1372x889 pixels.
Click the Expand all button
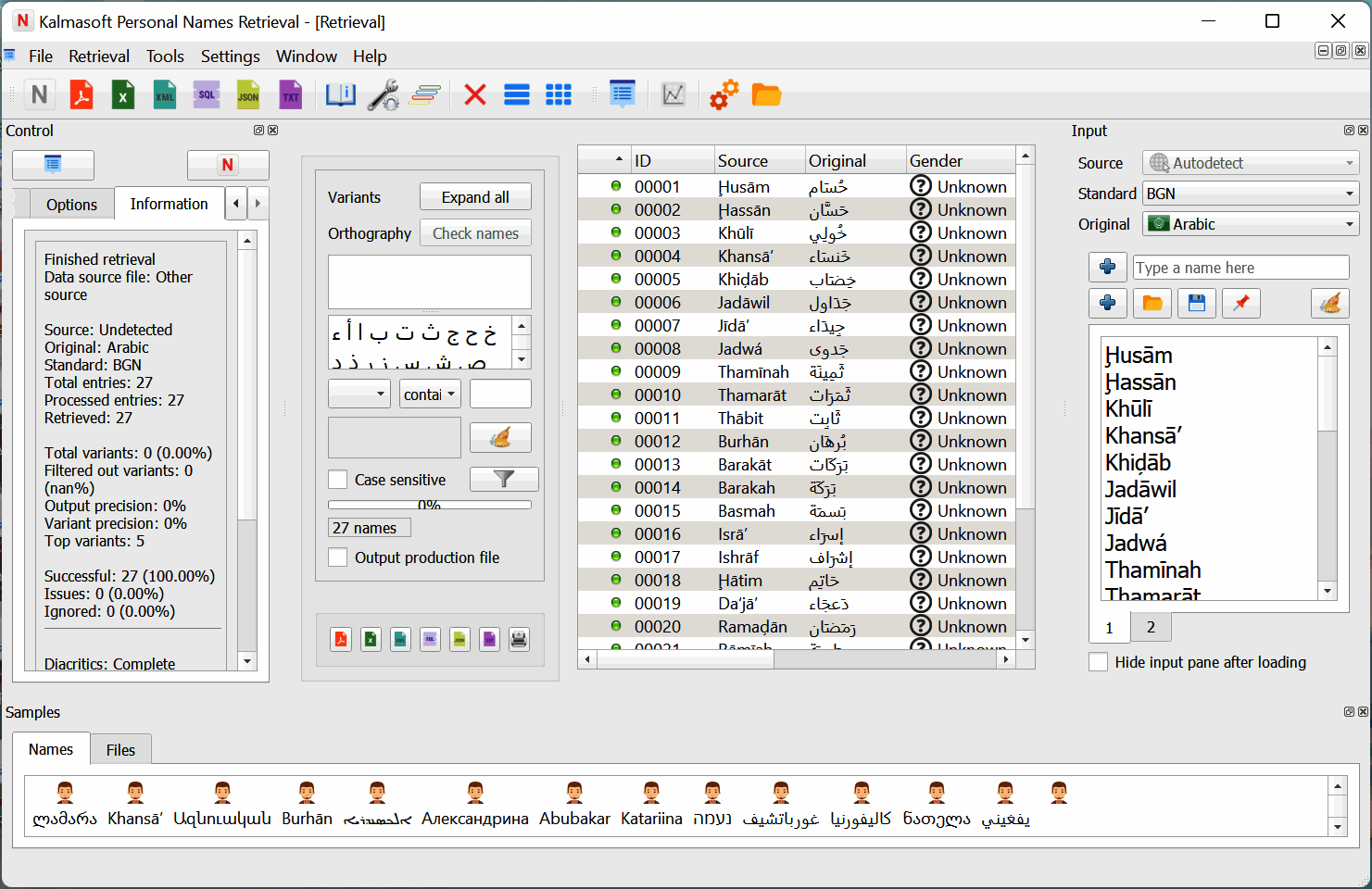475,197
